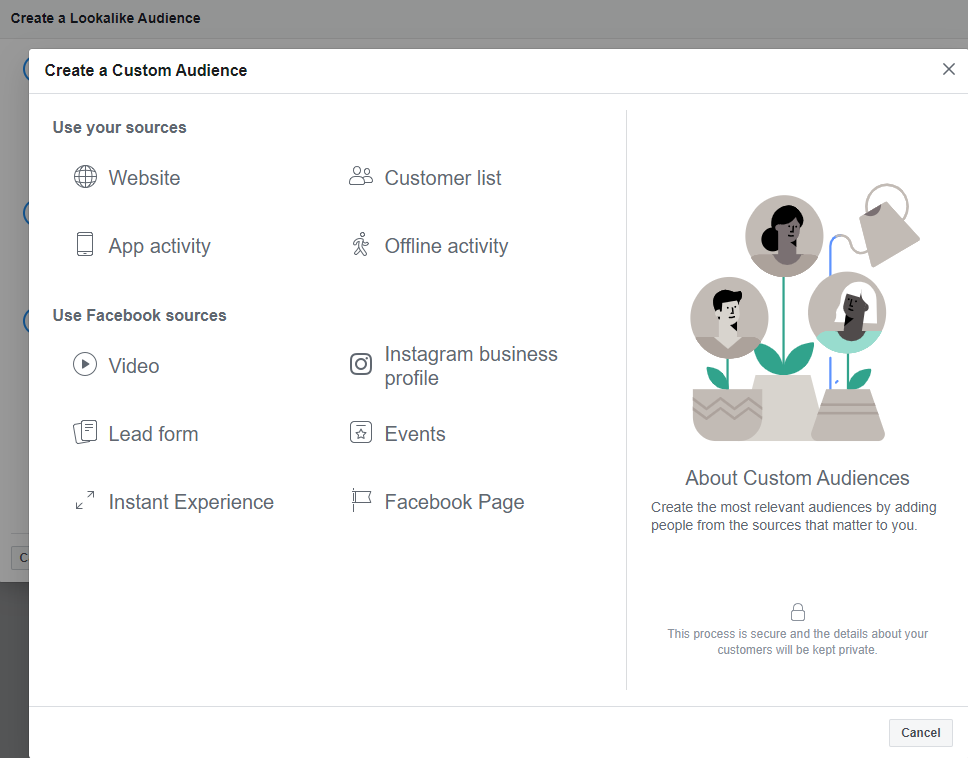Image resolution: width=968 pixels, height=758 pixels.
Task: Select the Lead form option
Action: point(153,434)
